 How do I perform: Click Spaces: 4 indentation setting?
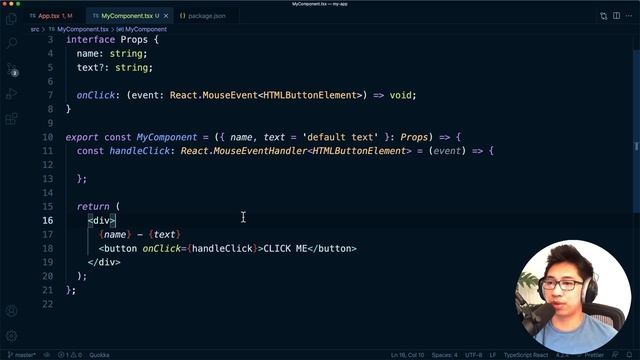click(x=444, y=355)
